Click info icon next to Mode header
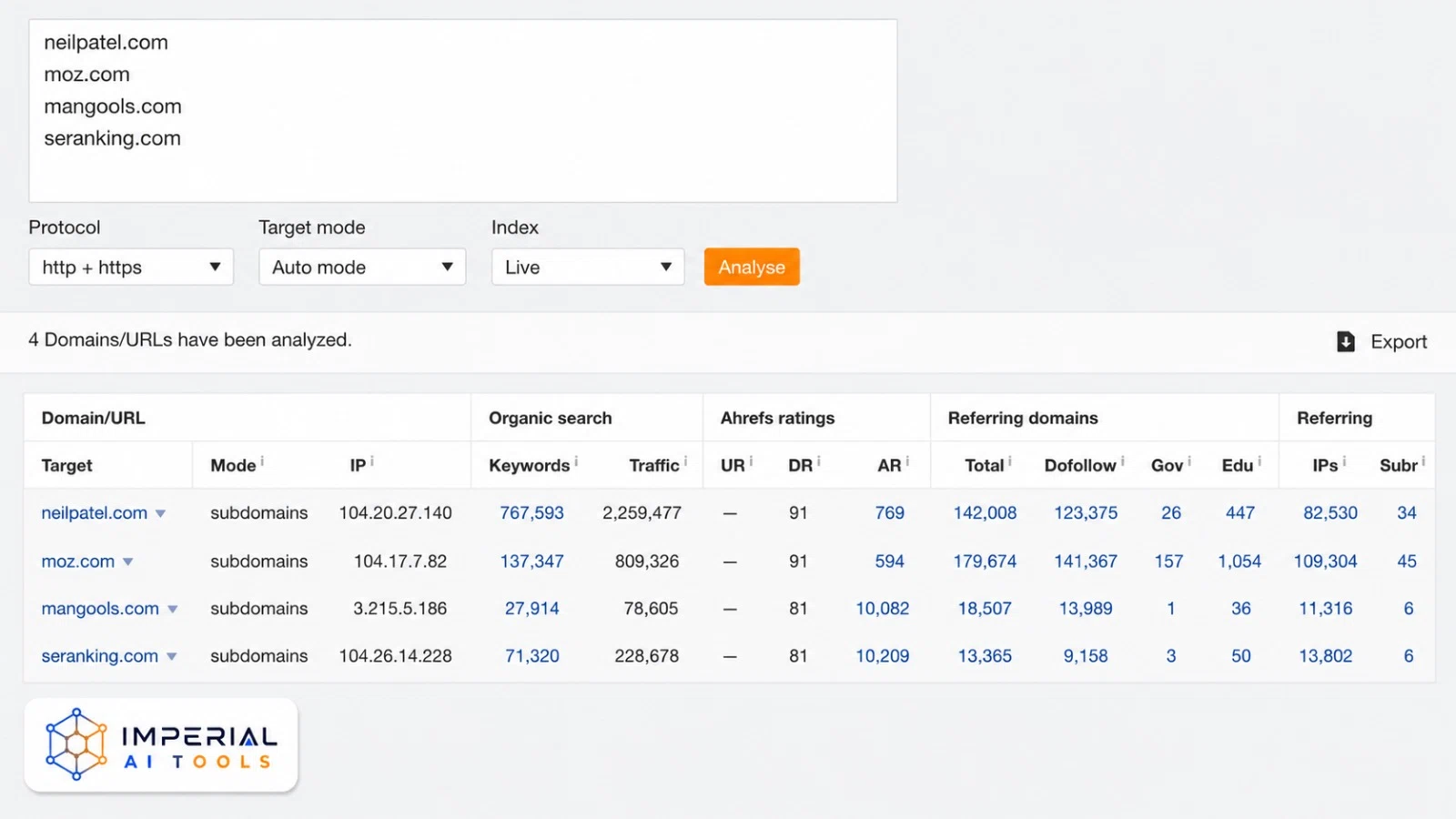The image size is (1456, 819). coord(262,460)
